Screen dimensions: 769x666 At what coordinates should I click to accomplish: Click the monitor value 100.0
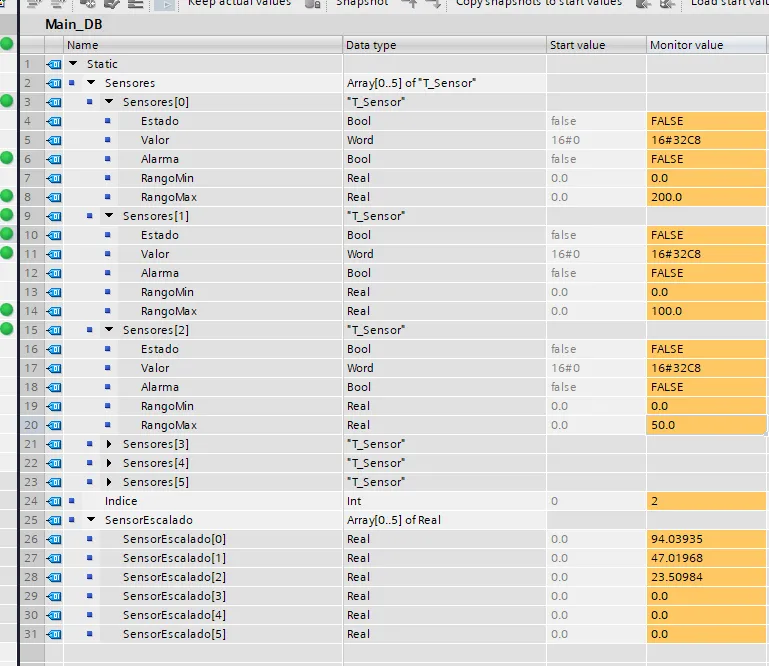[x=706, y=311]
